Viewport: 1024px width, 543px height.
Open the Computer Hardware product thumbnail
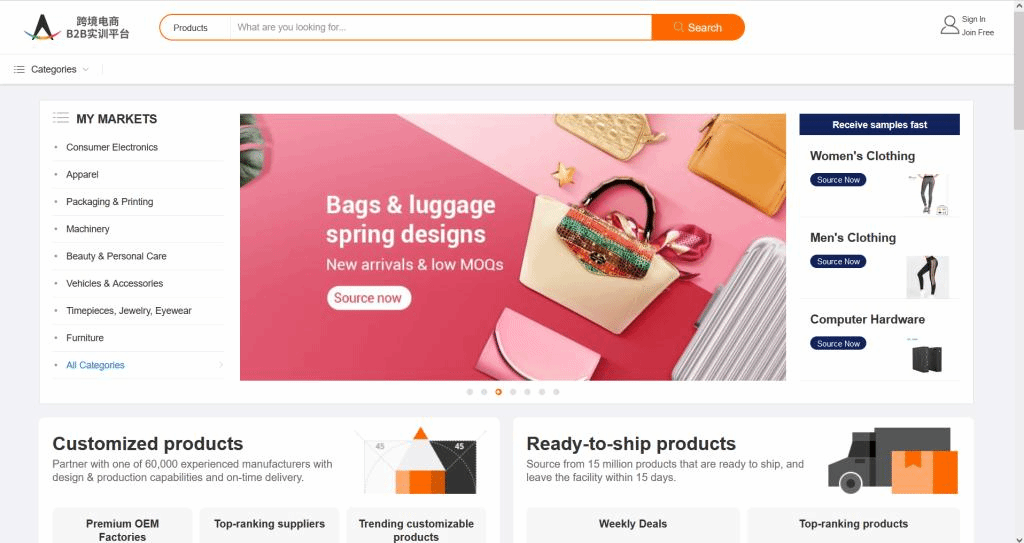coord(927,357)
